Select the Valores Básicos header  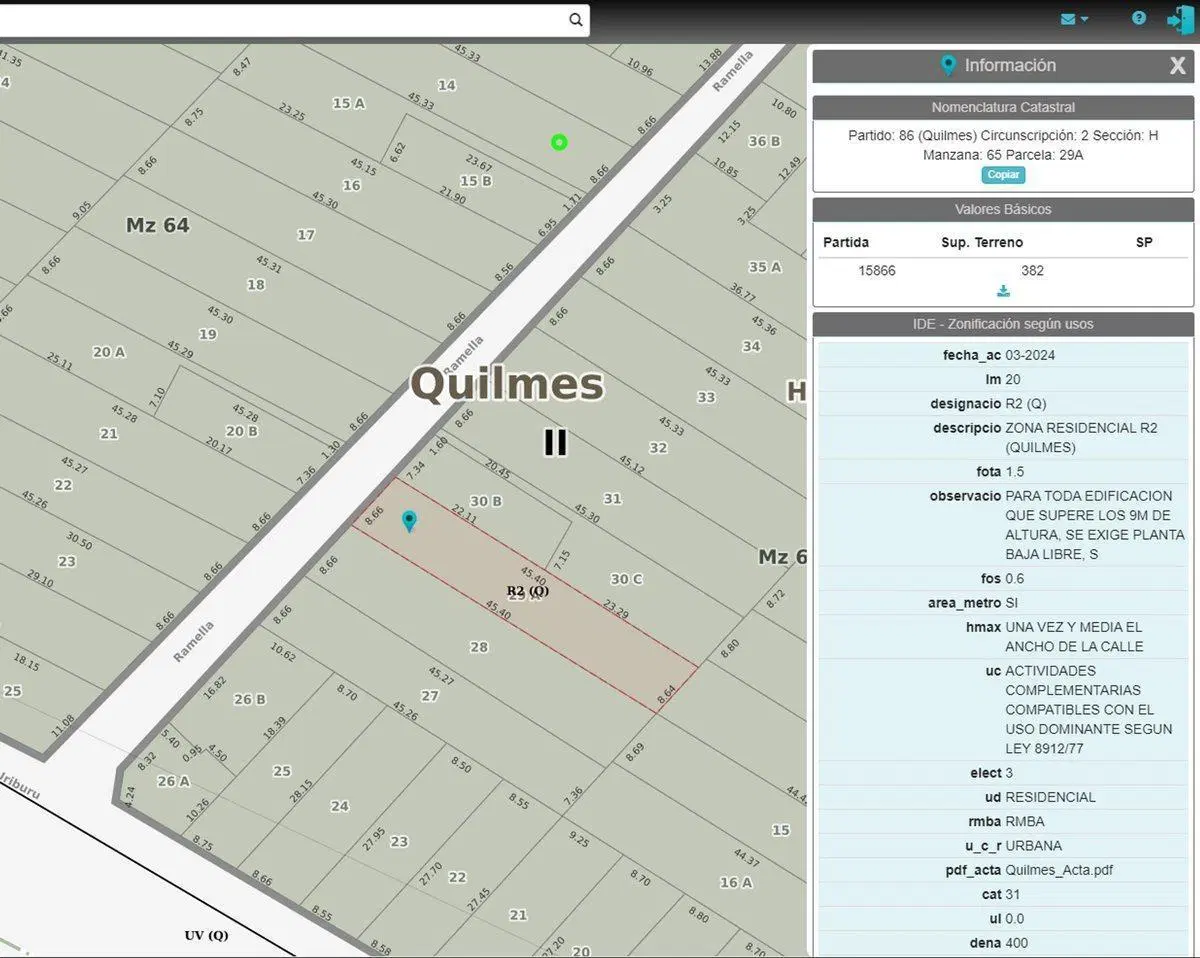point(1003,209)
